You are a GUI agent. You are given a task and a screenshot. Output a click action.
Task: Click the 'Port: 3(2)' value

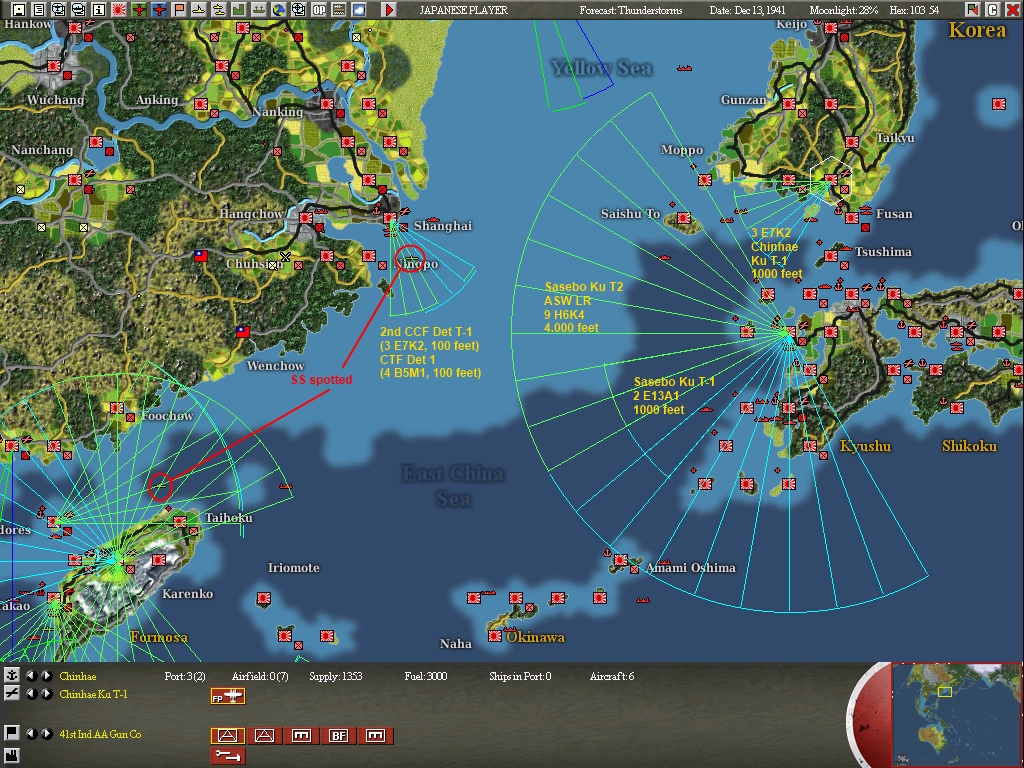click(x=185, y=677)
